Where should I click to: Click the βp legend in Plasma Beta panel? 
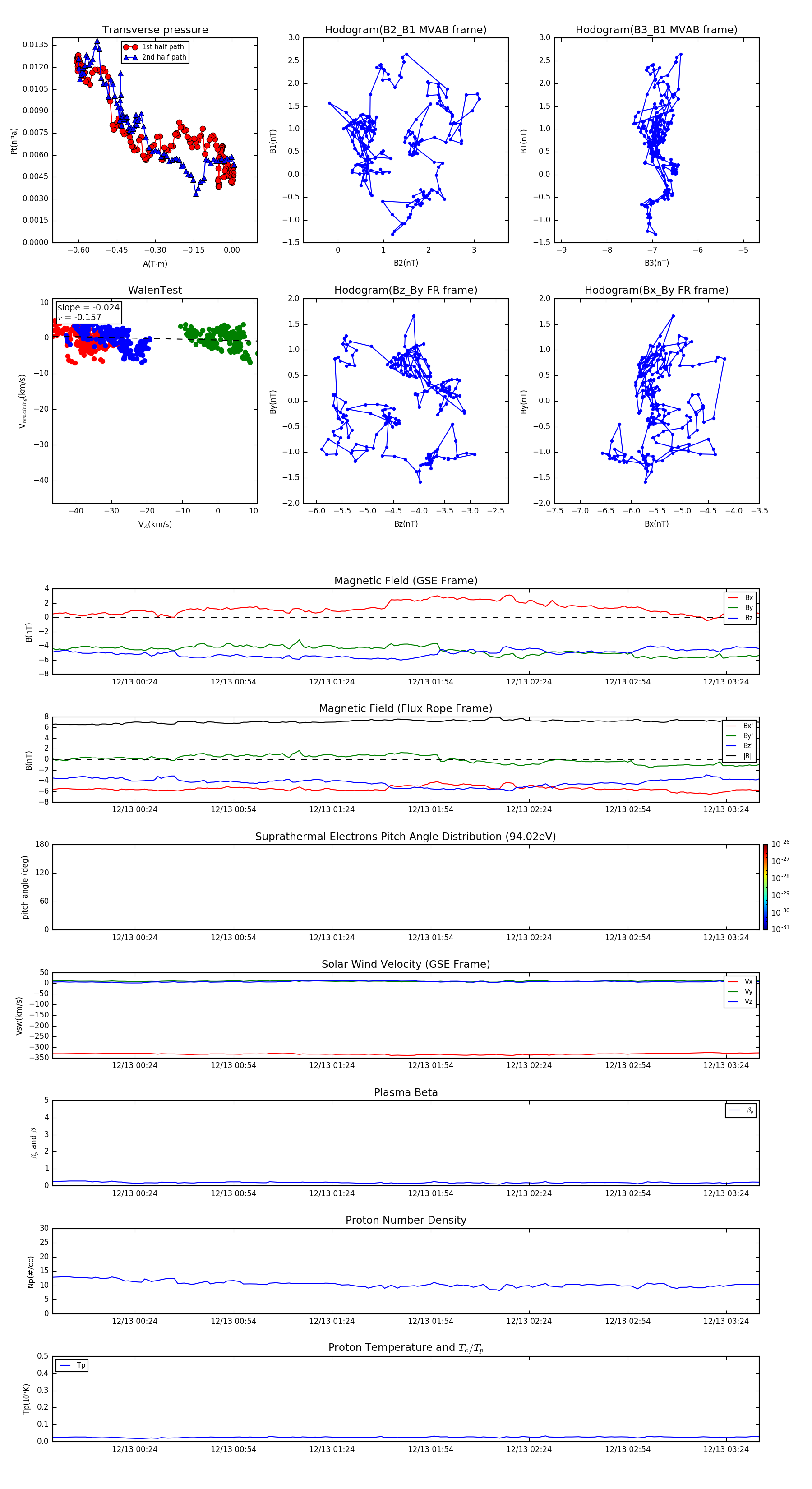[741, 1110]
